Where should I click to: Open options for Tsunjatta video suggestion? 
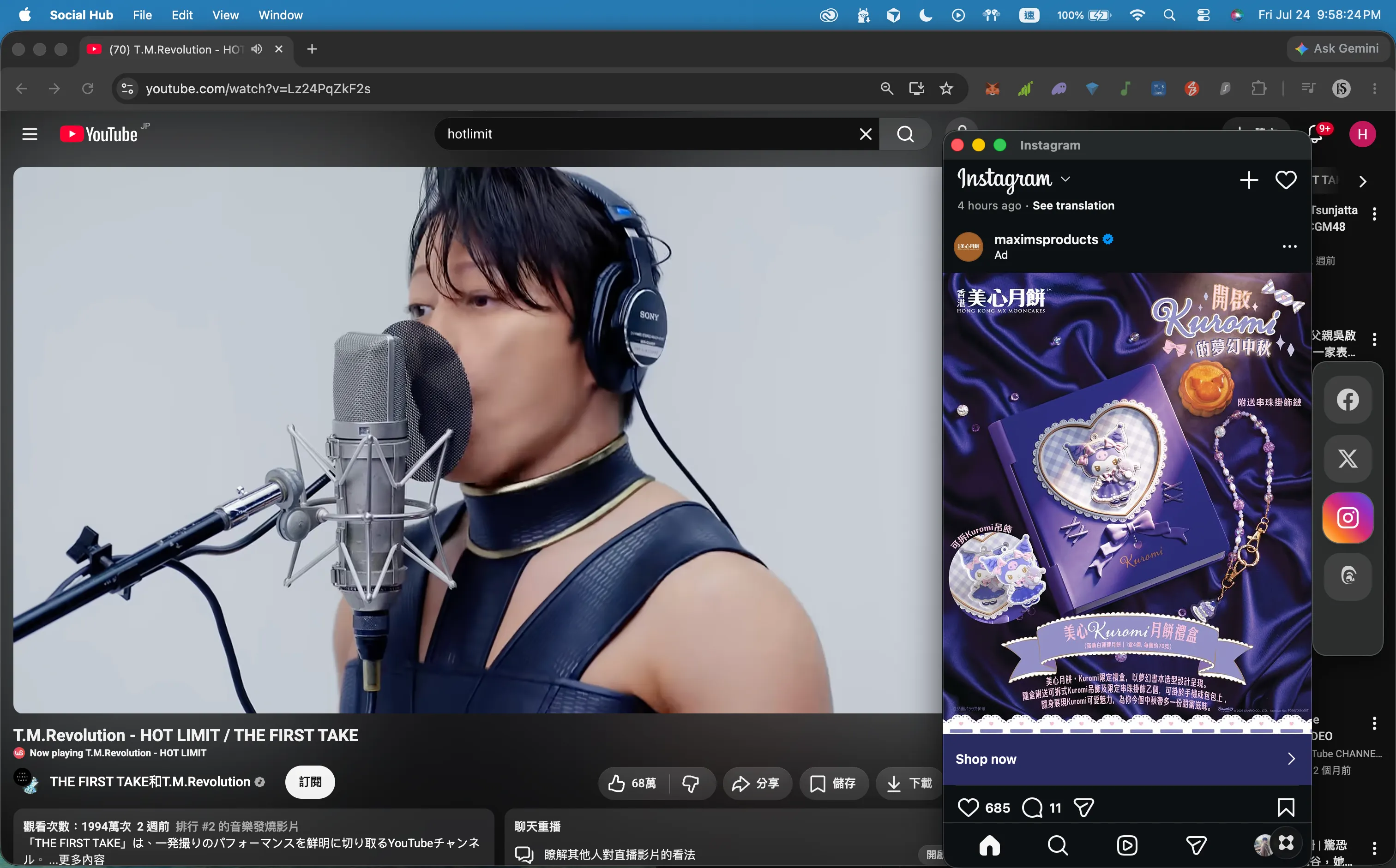click(1374, 214)
